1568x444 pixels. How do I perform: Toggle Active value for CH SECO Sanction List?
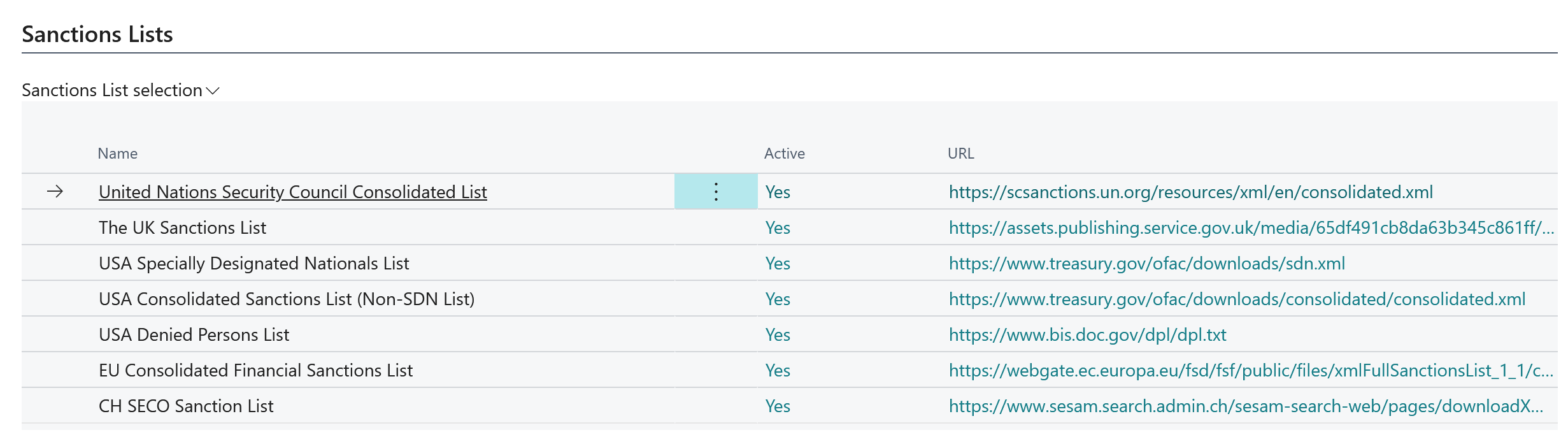[x=778, y=406]
